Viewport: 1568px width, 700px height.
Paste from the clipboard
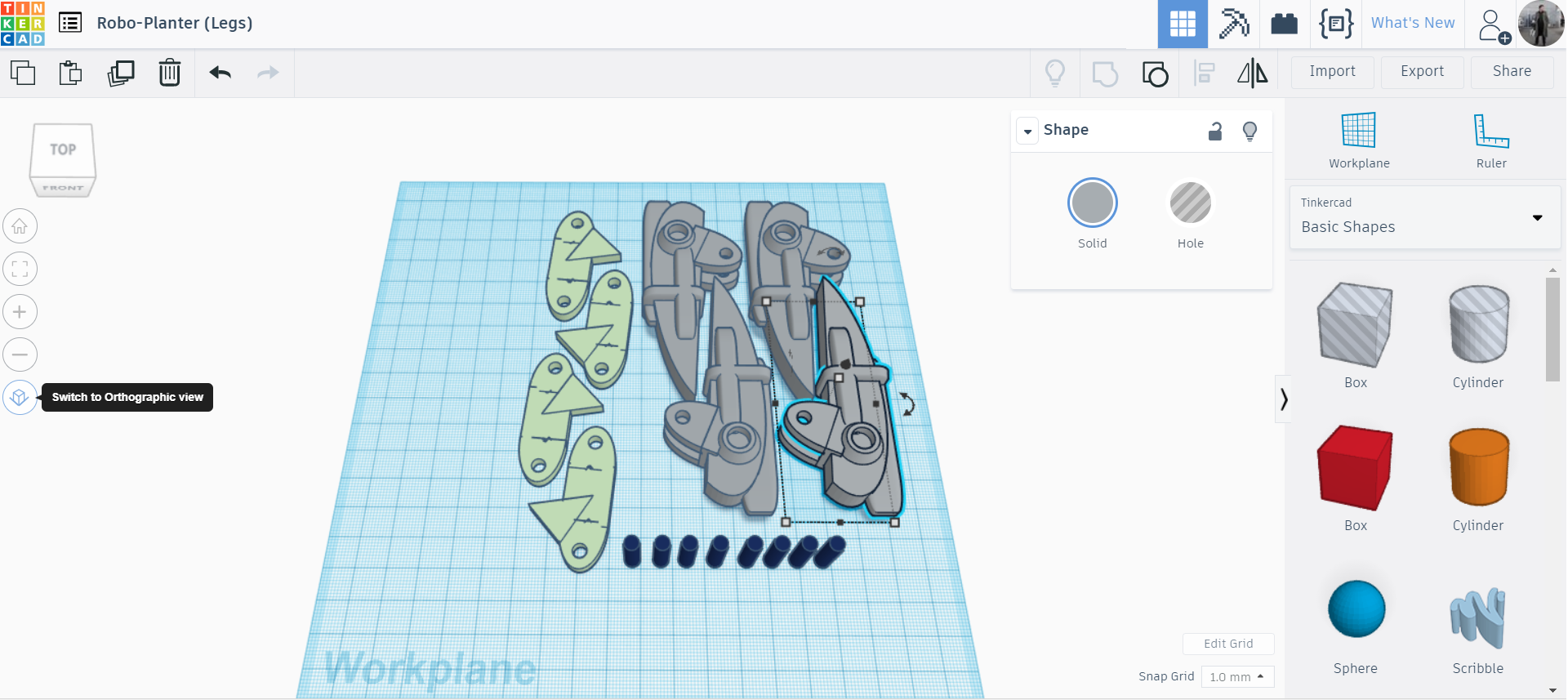(x=71, y=73)
